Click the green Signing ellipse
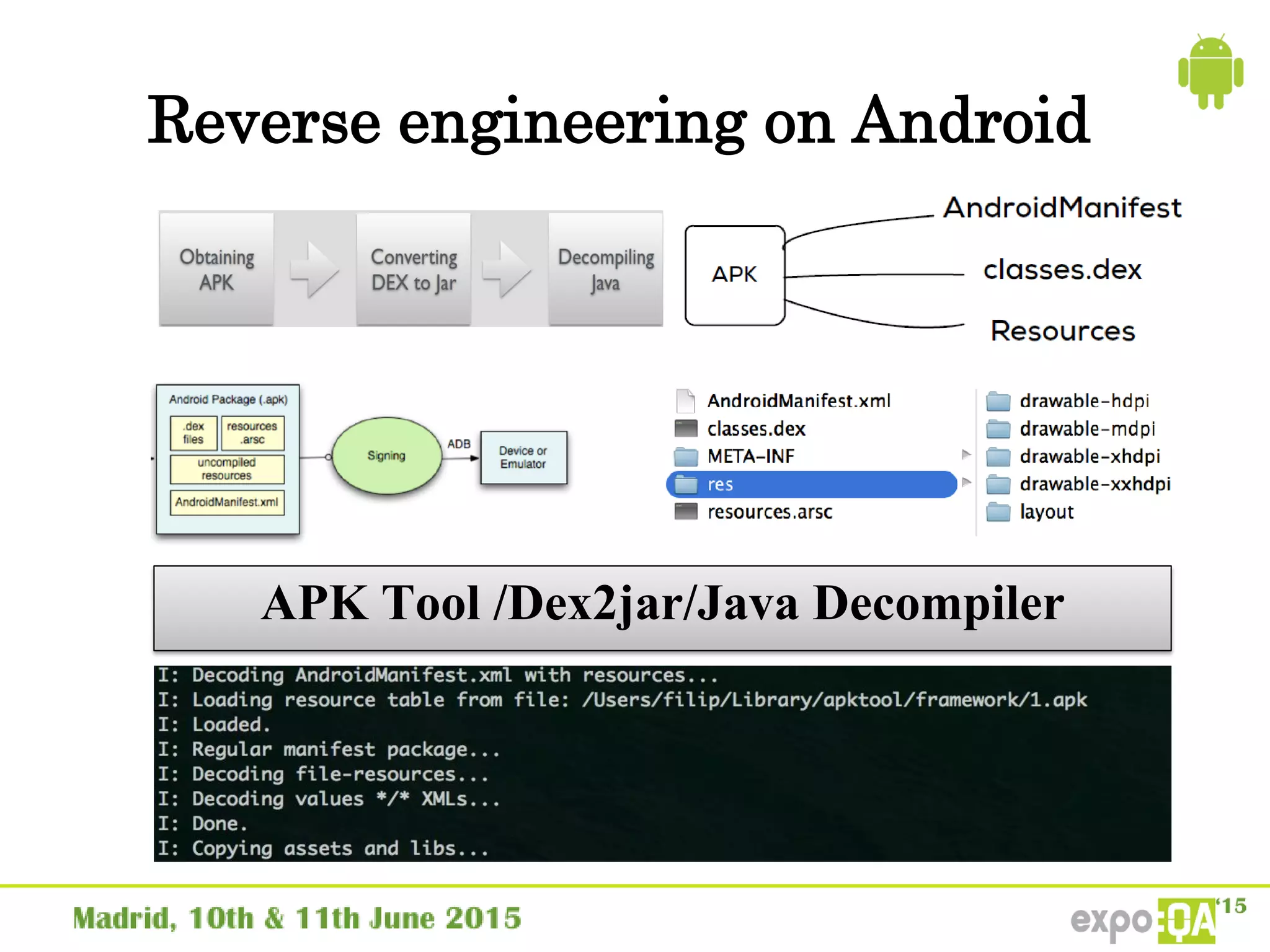 click(x=386, y=456)
